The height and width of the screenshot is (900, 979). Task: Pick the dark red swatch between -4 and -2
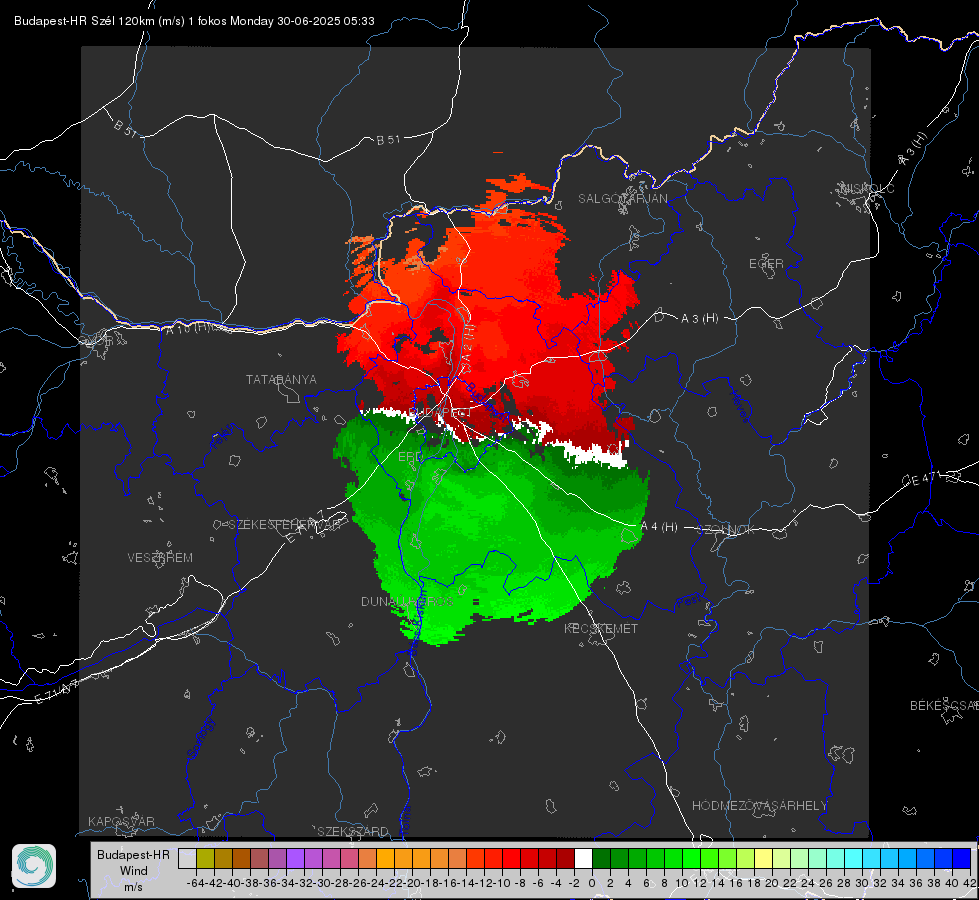565,858
